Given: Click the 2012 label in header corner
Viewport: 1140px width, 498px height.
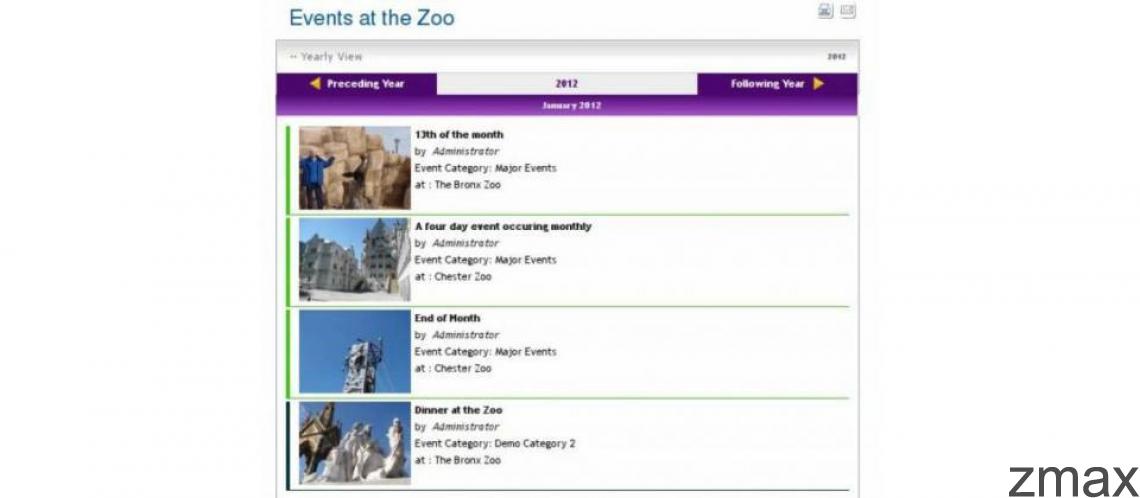Looking at the screenshot, I should coord(836,57).
